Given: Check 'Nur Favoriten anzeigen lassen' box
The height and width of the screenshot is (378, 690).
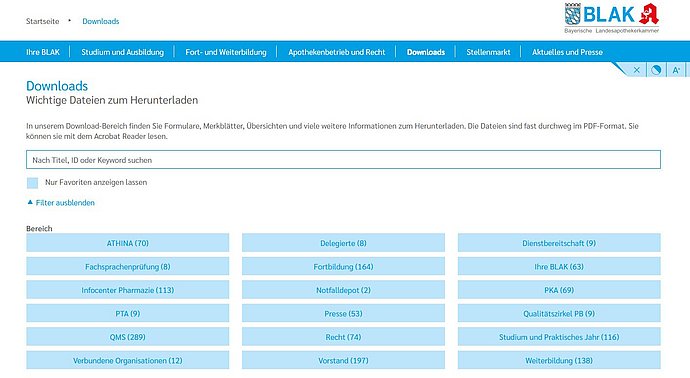Looking at the screenshot, I should 33,183.
